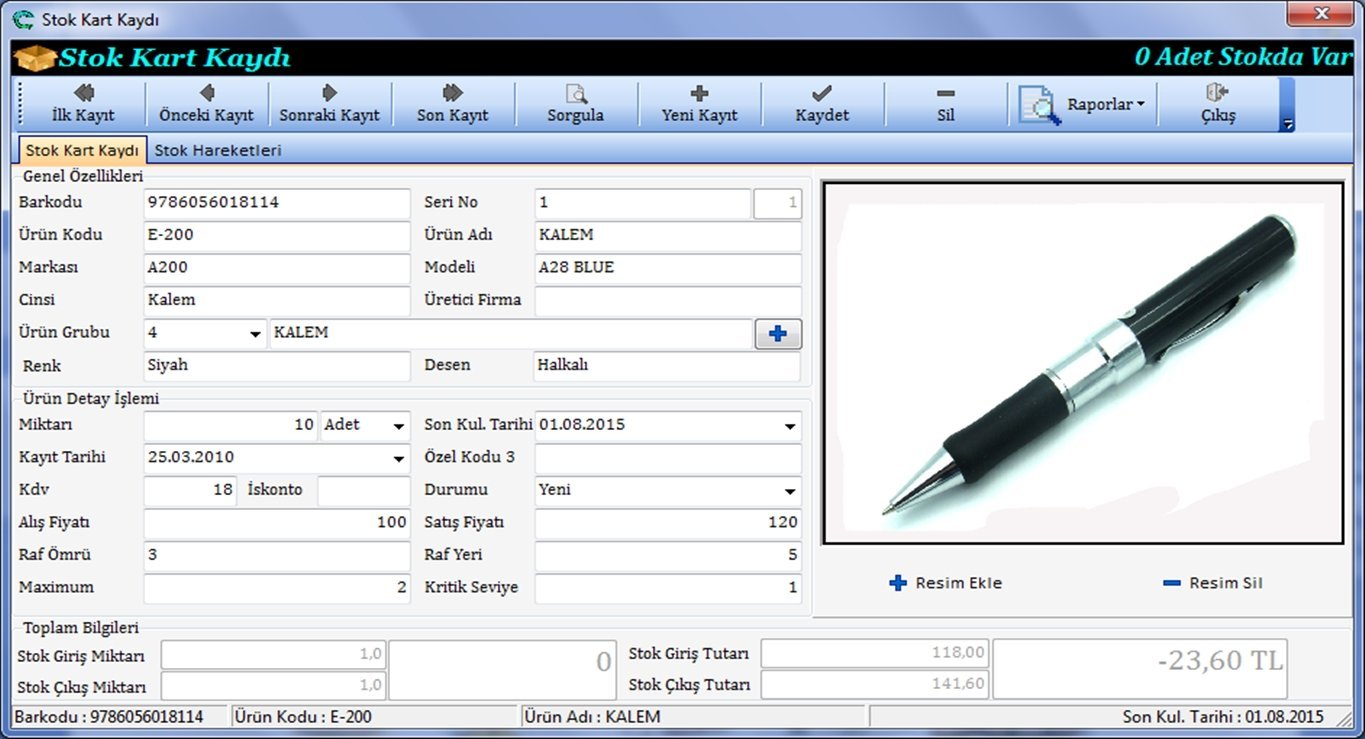Open Son Kul. Tarihi date picker
The width and height of the screenshot is (1365, 739).
tap(790, 426)
